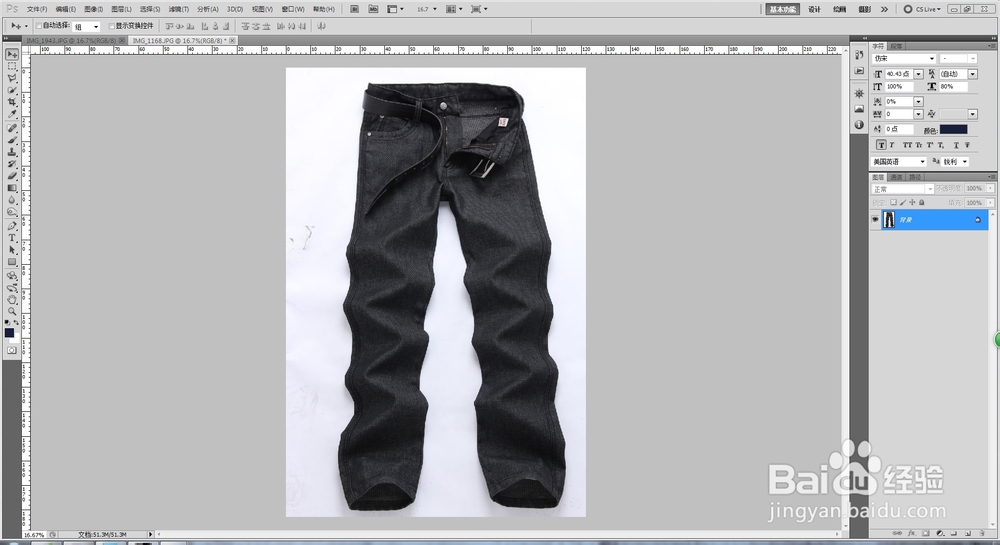Toggle All Caps (TT) text style
The width and height of the screenshot is (1000, 545).
(907, 145)
